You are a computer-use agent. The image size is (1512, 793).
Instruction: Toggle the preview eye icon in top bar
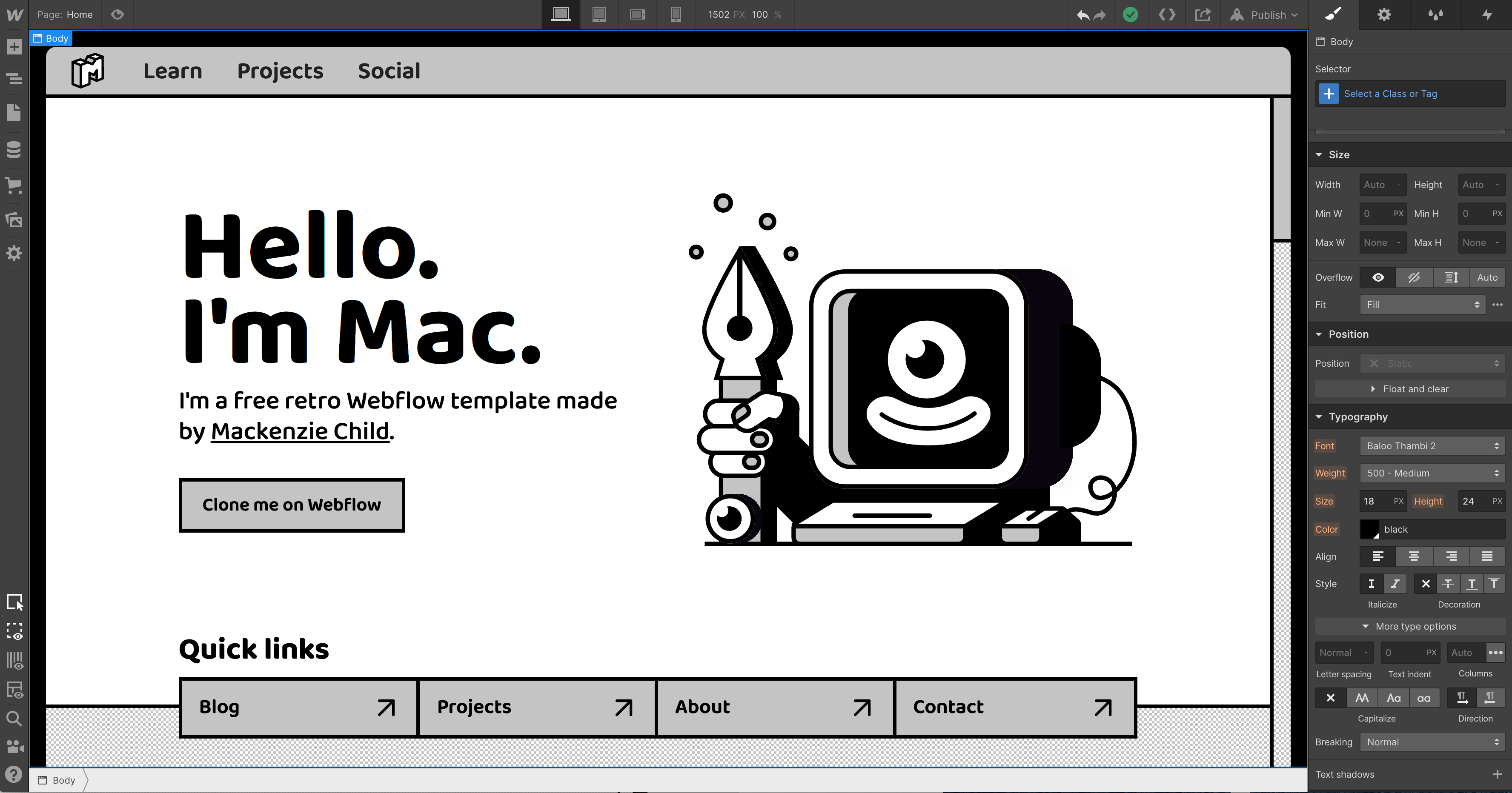point(117,14)
